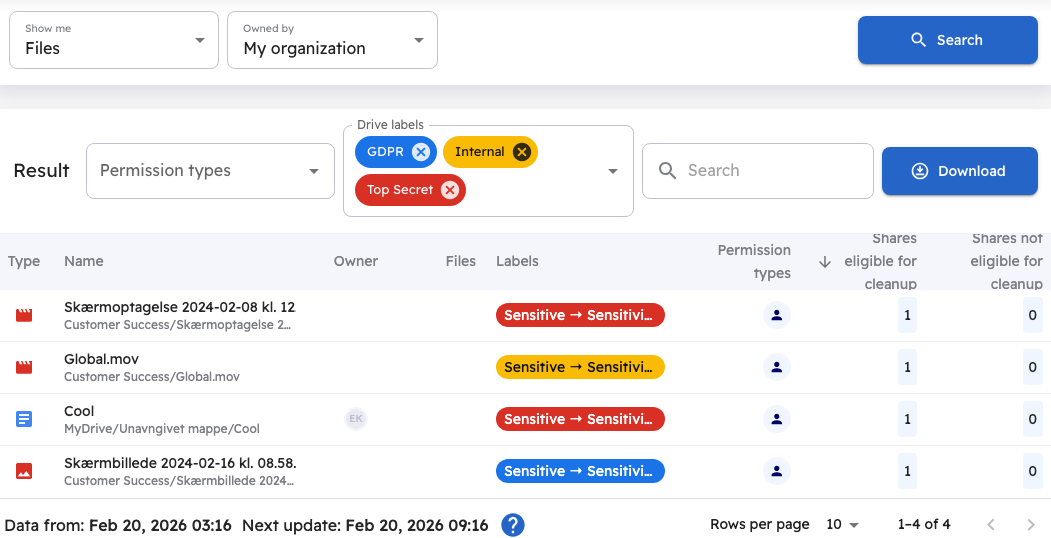Click eligible shares count in Cool row
The image size is (1051, 538).
[908, 419]
